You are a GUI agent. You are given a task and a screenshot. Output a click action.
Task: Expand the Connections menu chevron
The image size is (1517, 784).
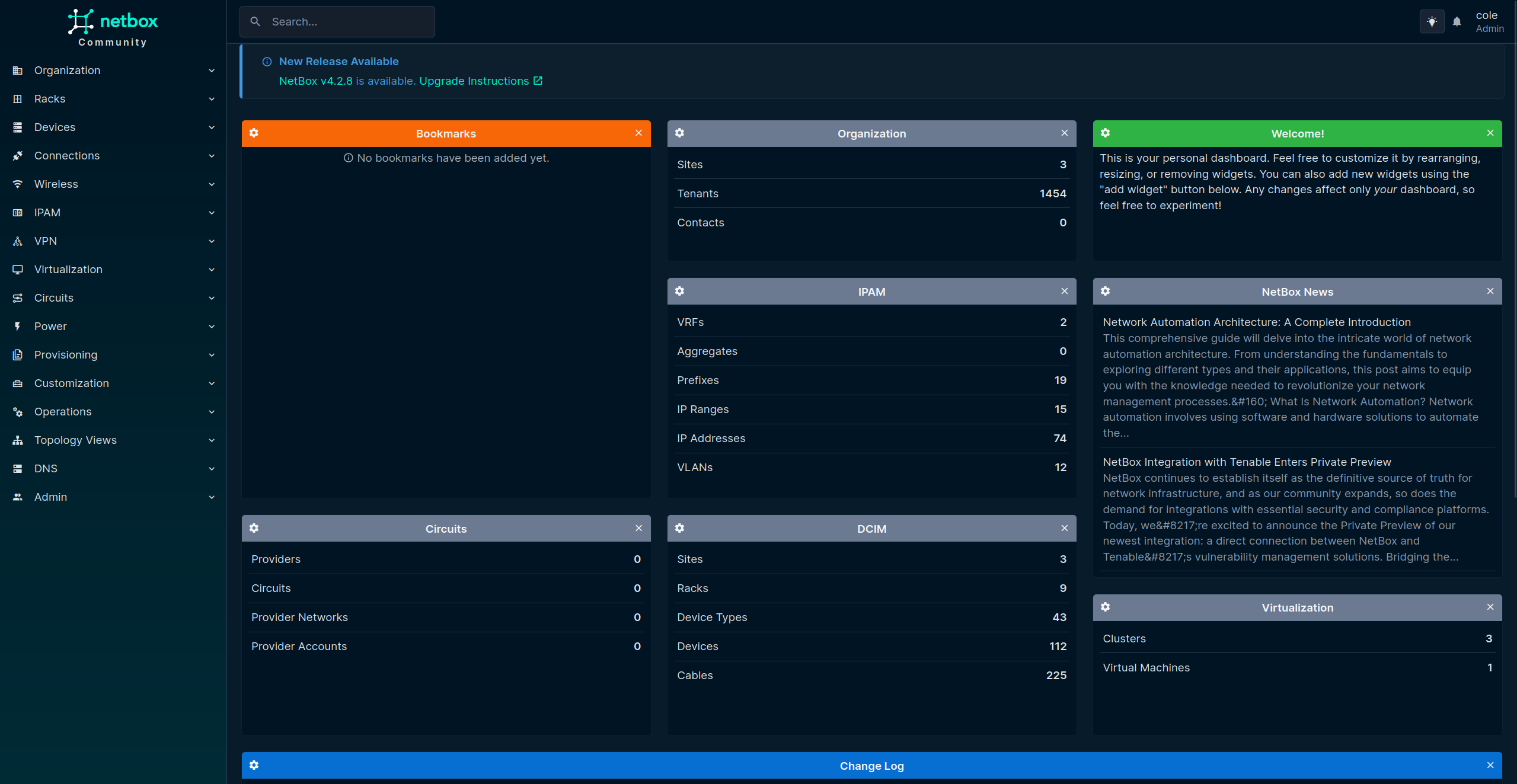(212, 156)
